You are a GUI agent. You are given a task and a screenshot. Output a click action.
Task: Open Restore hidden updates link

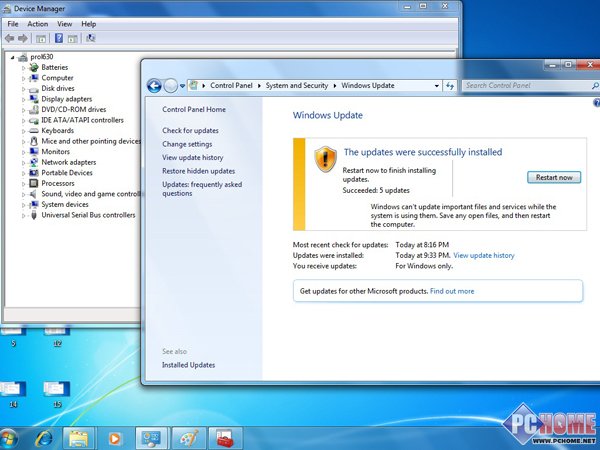pos(199,171)
